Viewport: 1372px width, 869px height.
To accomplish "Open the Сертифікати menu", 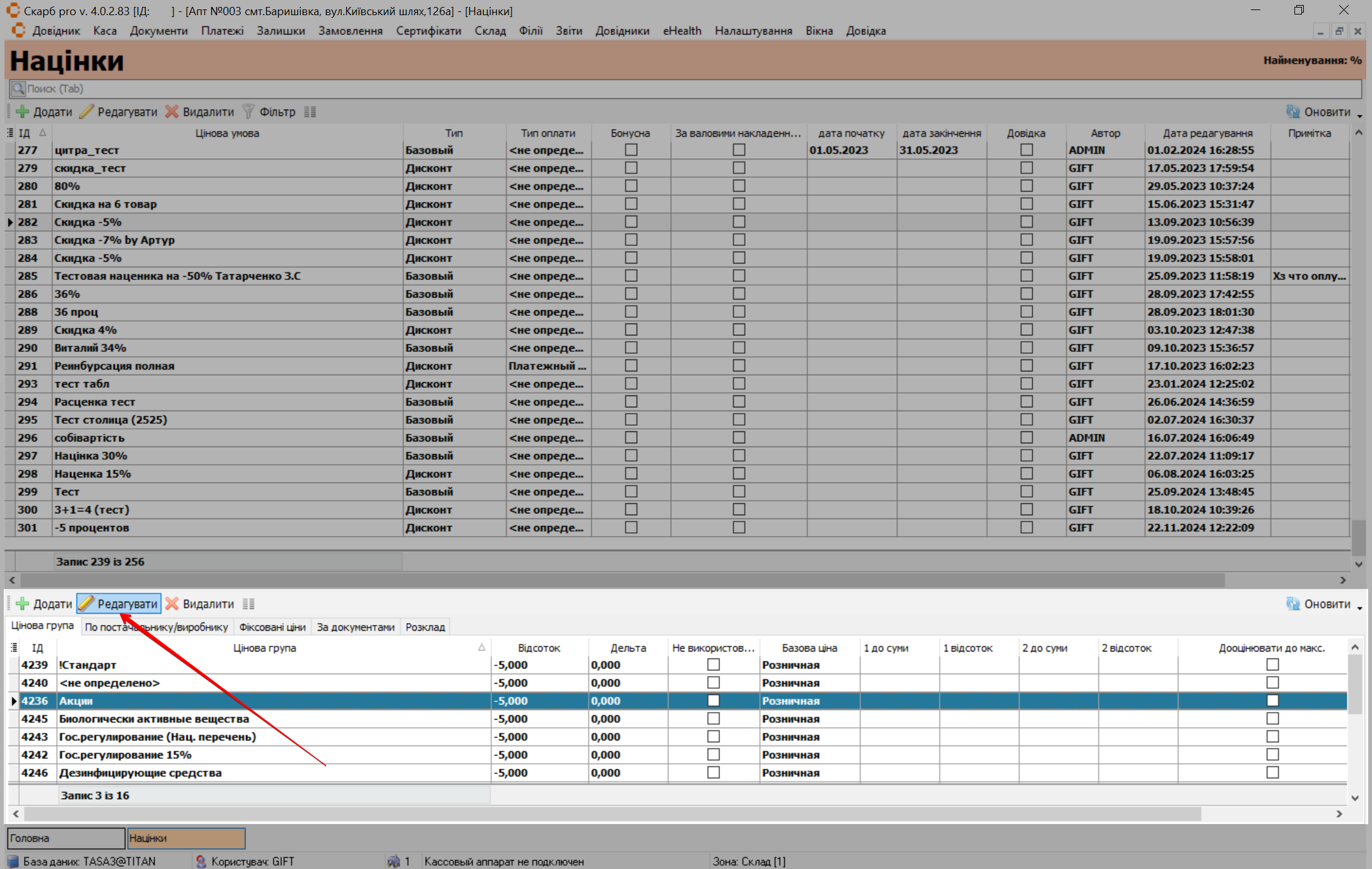I will (x=428, y=31).
